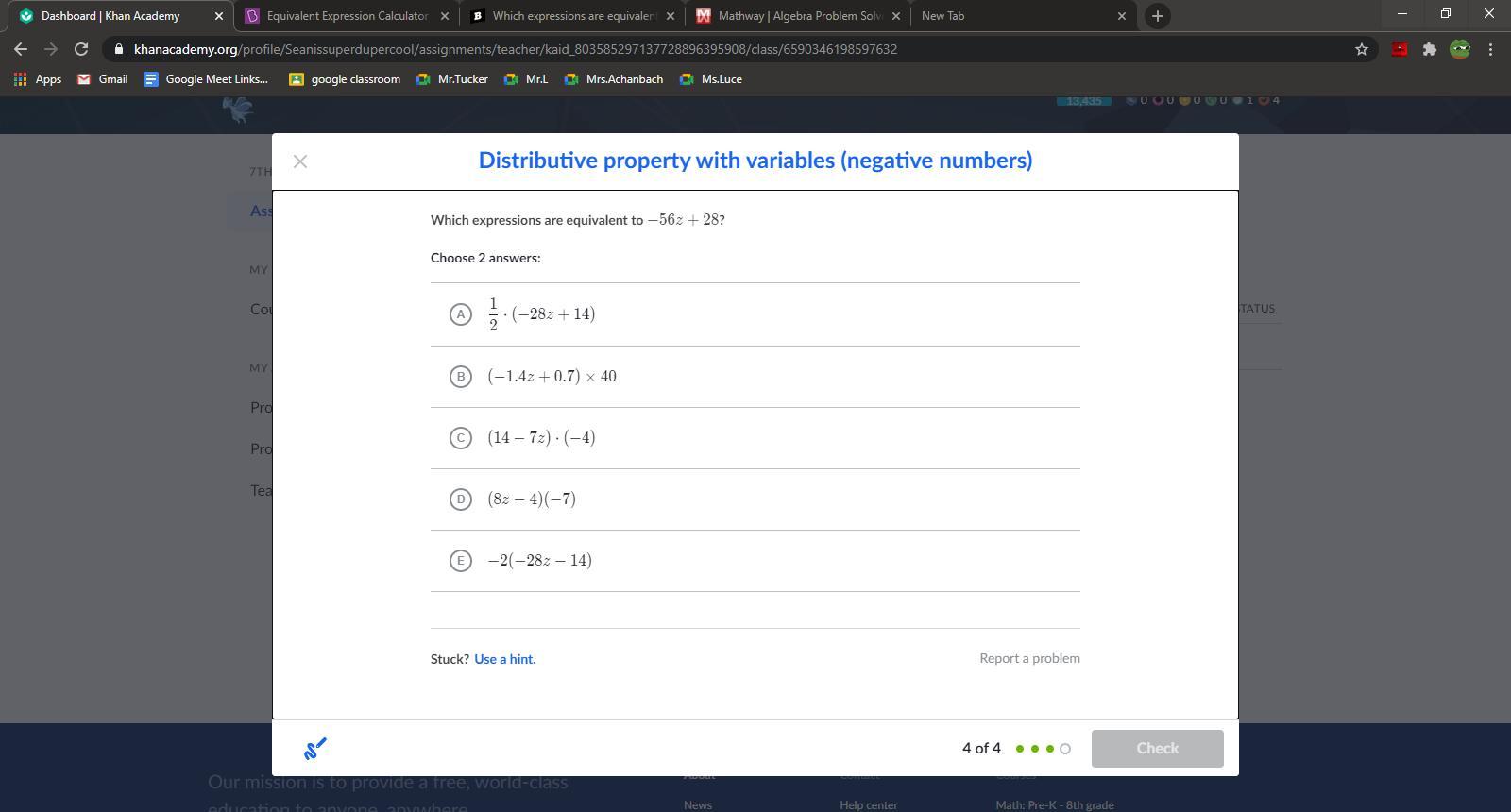The image size is (1511, 812).
Task: Click the Check button
Action: 1157,749
